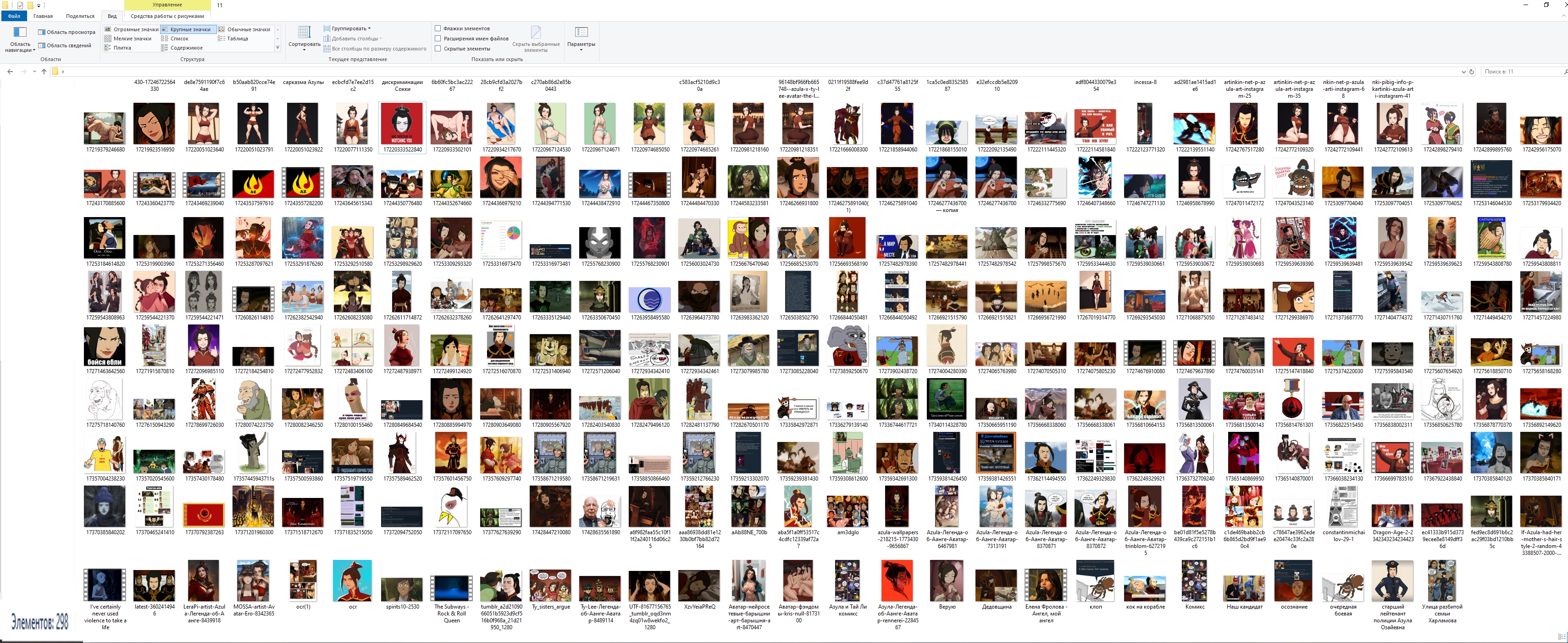
Task: Select the file spirits10-2530
Action: coord(402,593)
